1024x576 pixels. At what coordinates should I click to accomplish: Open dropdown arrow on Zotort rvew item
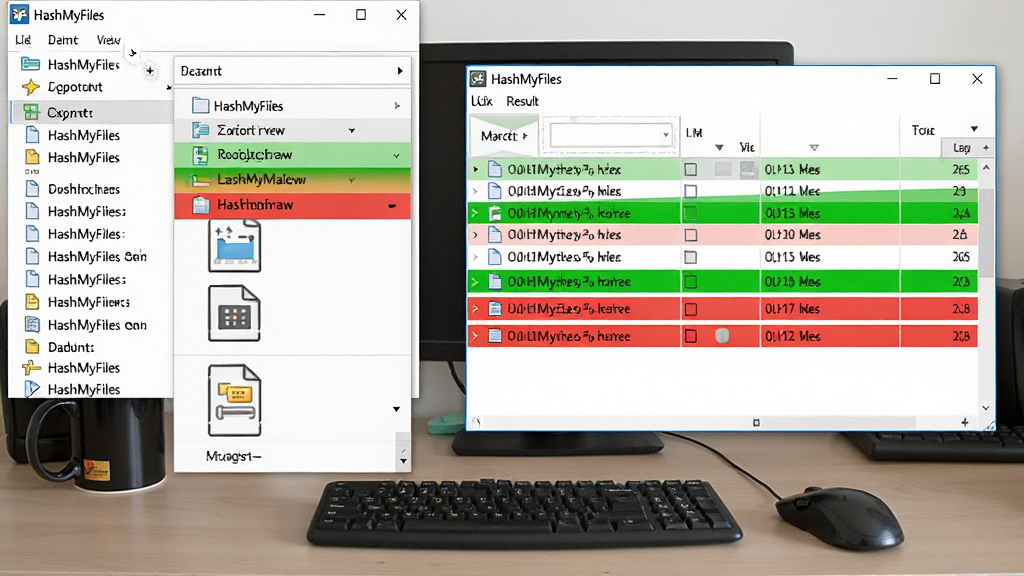point(351,131)
